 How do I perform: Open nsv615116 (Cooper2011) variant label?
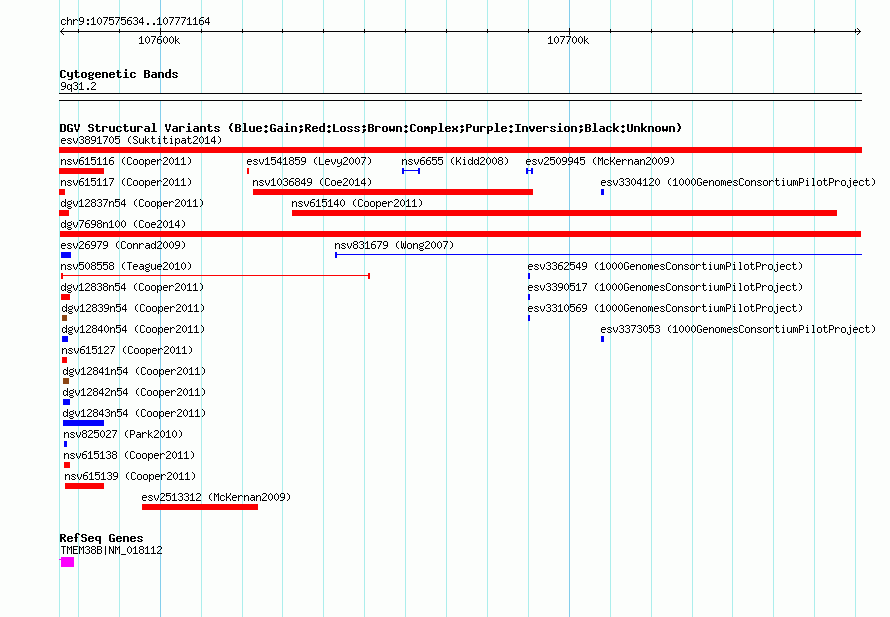coord(126,161)
